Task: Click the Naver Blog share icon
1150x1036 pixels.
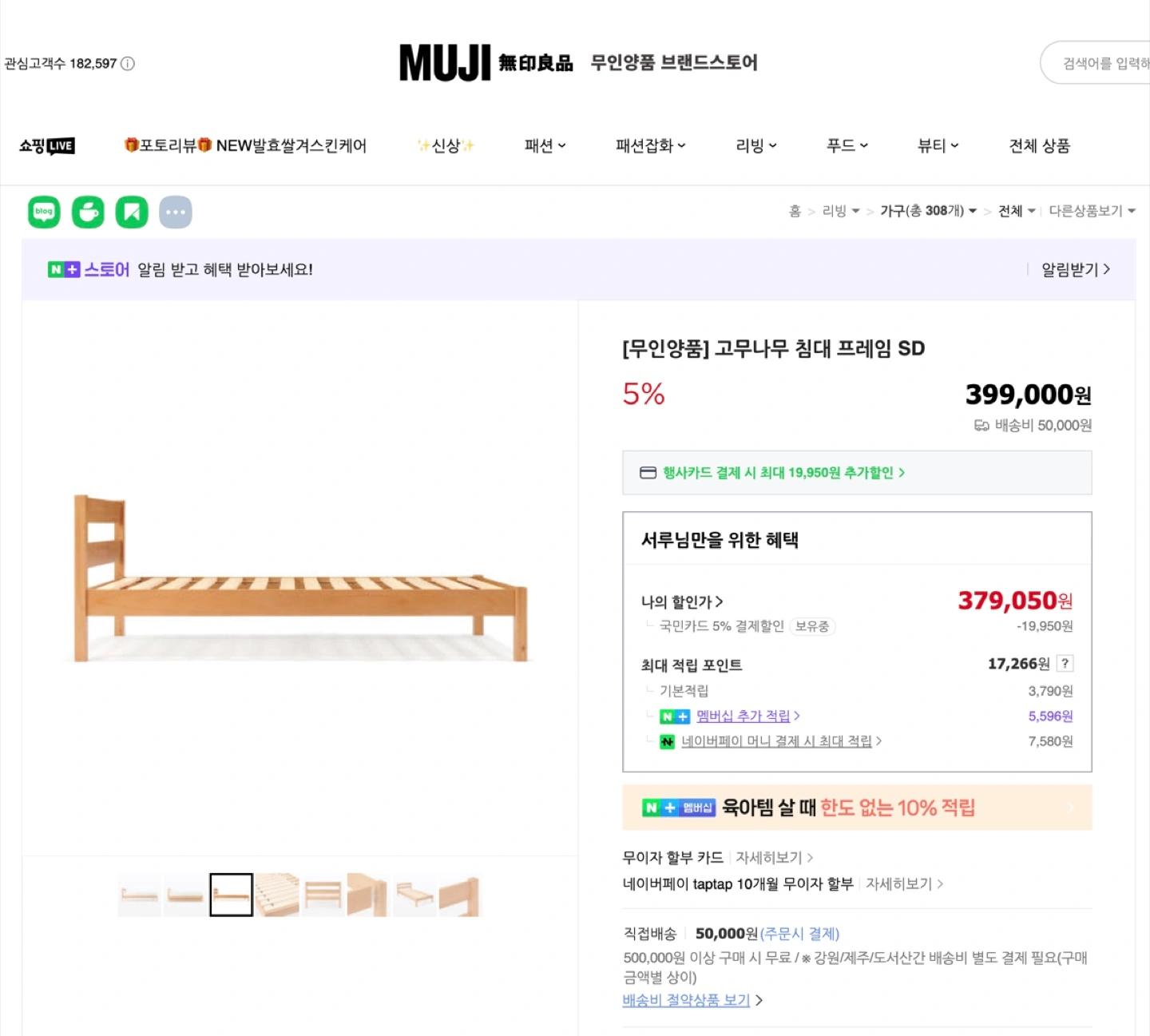Action: point(44,212)
